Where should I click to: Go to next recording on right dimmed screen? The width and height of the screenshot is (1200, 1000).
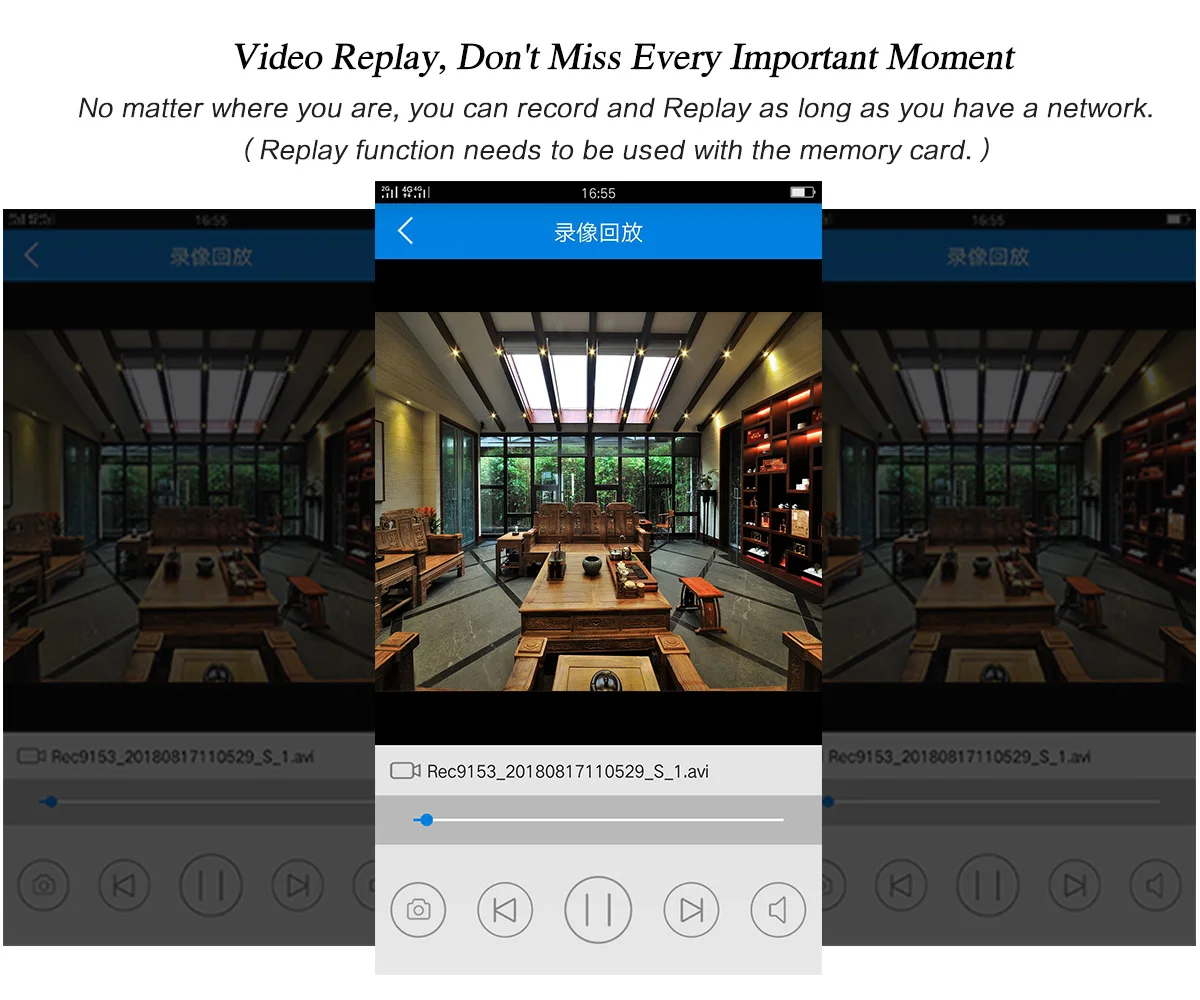click(x=1075, y=885)
